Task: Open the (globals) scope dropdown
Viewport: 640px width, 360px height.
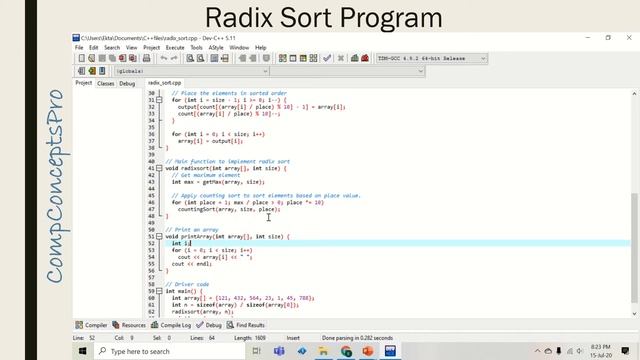Action: click(191, 71)
